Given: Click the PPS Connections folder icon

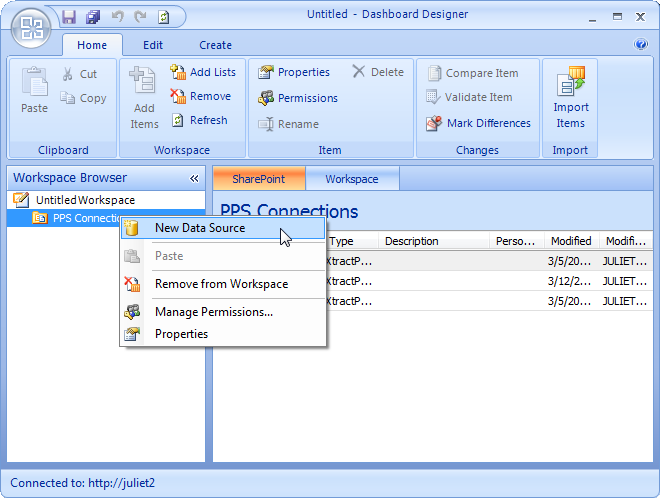Looking at the screenshot, I should coord(40,218).
